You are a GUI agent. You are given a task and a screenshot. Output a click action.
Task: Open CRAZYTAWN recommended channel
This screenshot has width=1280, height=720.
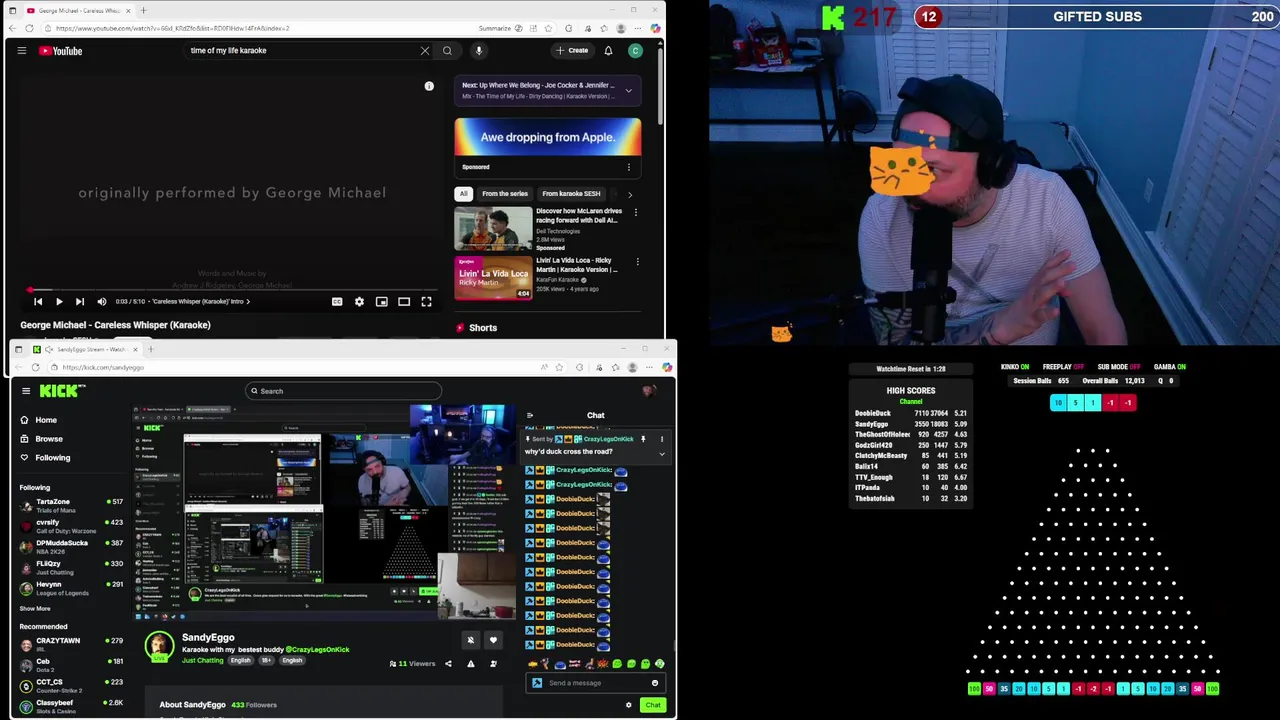coord(72,644)
